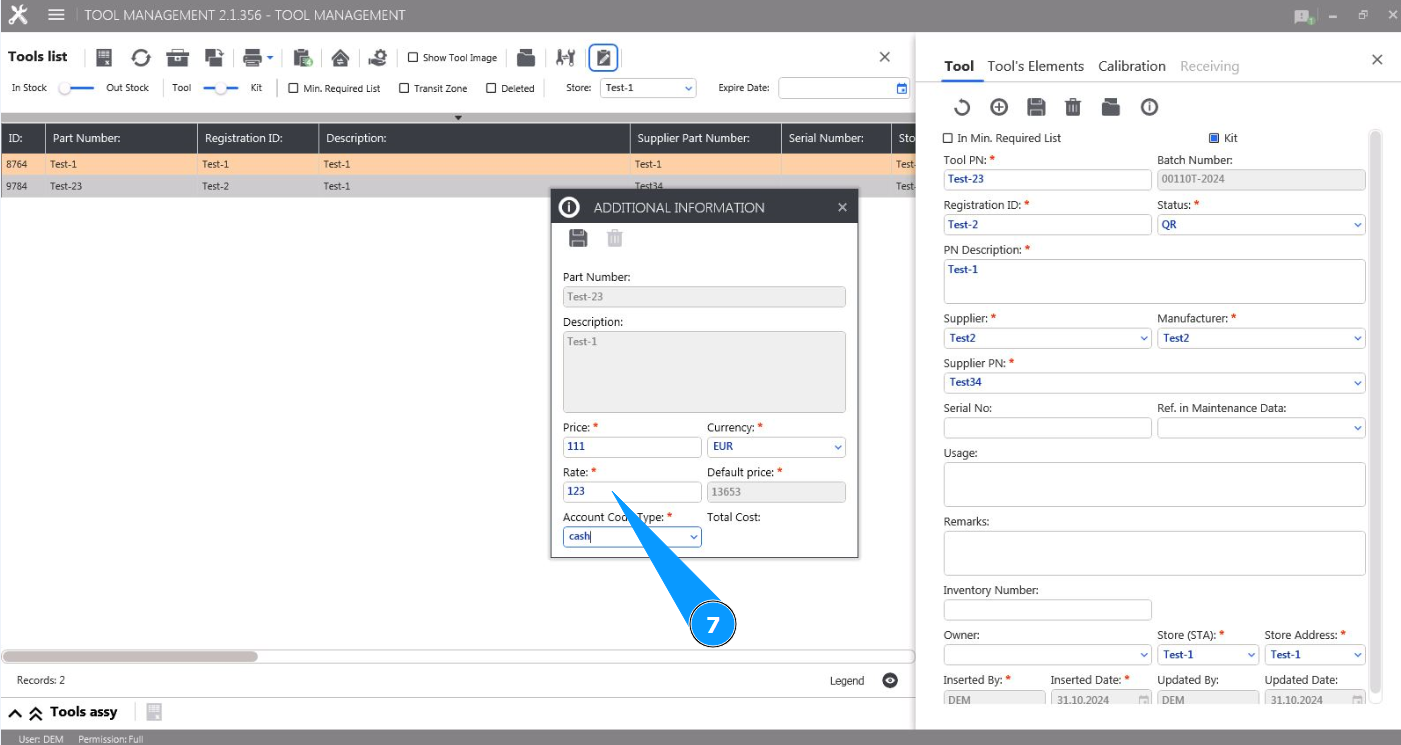Check the Min. Required List filter
Viewport: 1401px width, 745px height.
pos(294,88)
